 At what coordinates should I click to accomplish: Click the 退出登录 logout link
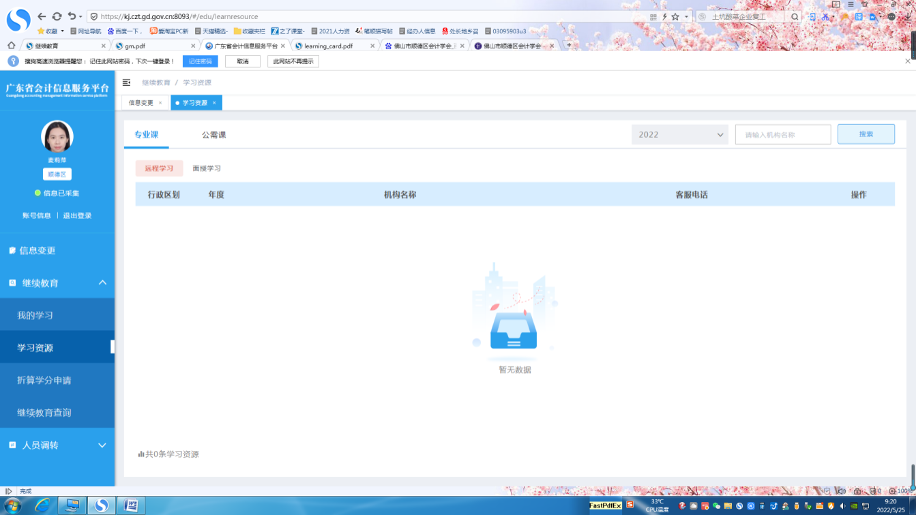[77, 216]
